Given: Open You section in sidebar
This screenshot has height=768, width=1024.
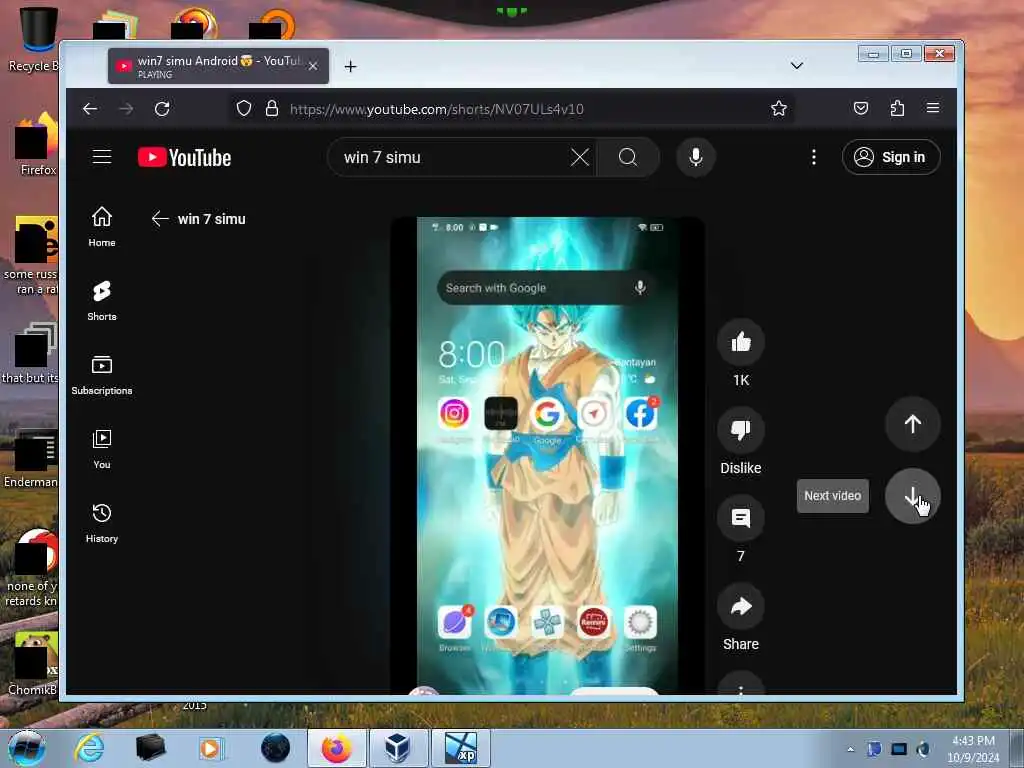Looking at the screenshot, I should click(x=102, y=449).
